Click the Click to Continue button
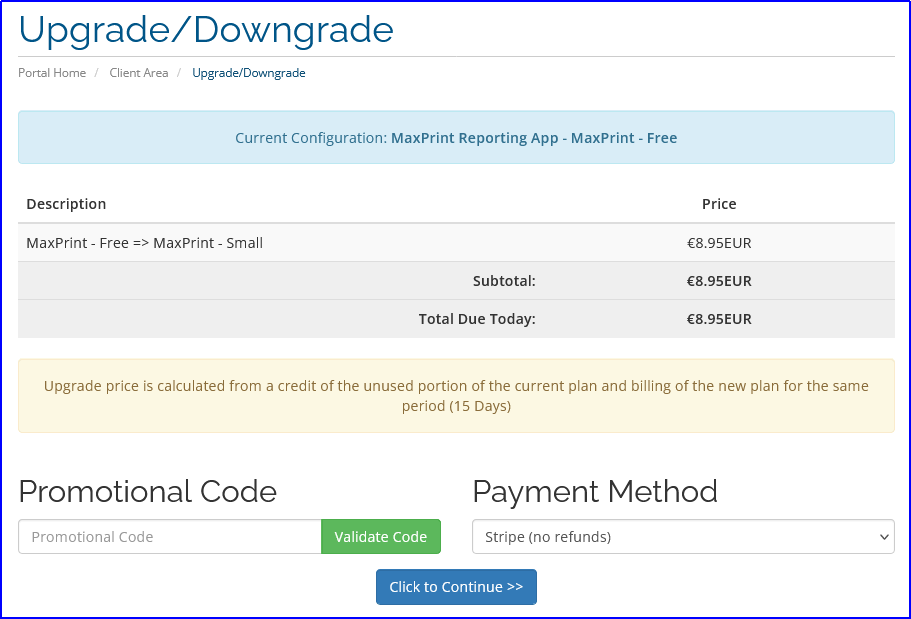Screen dimensions: 911x619 (456, 587)
